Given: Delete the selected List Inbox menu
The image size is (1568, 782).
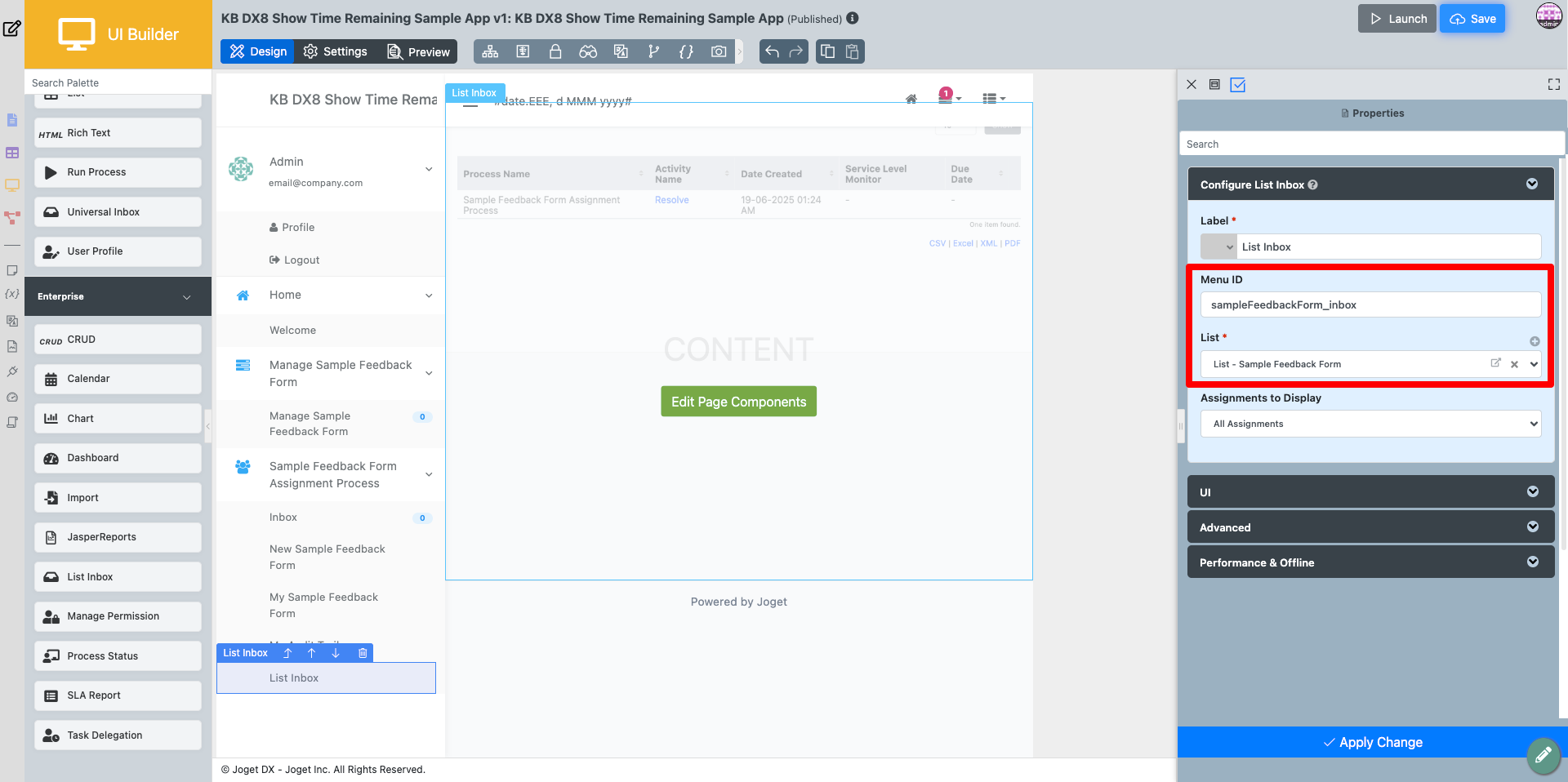Looking at the screenshot, I should (363, 653).
